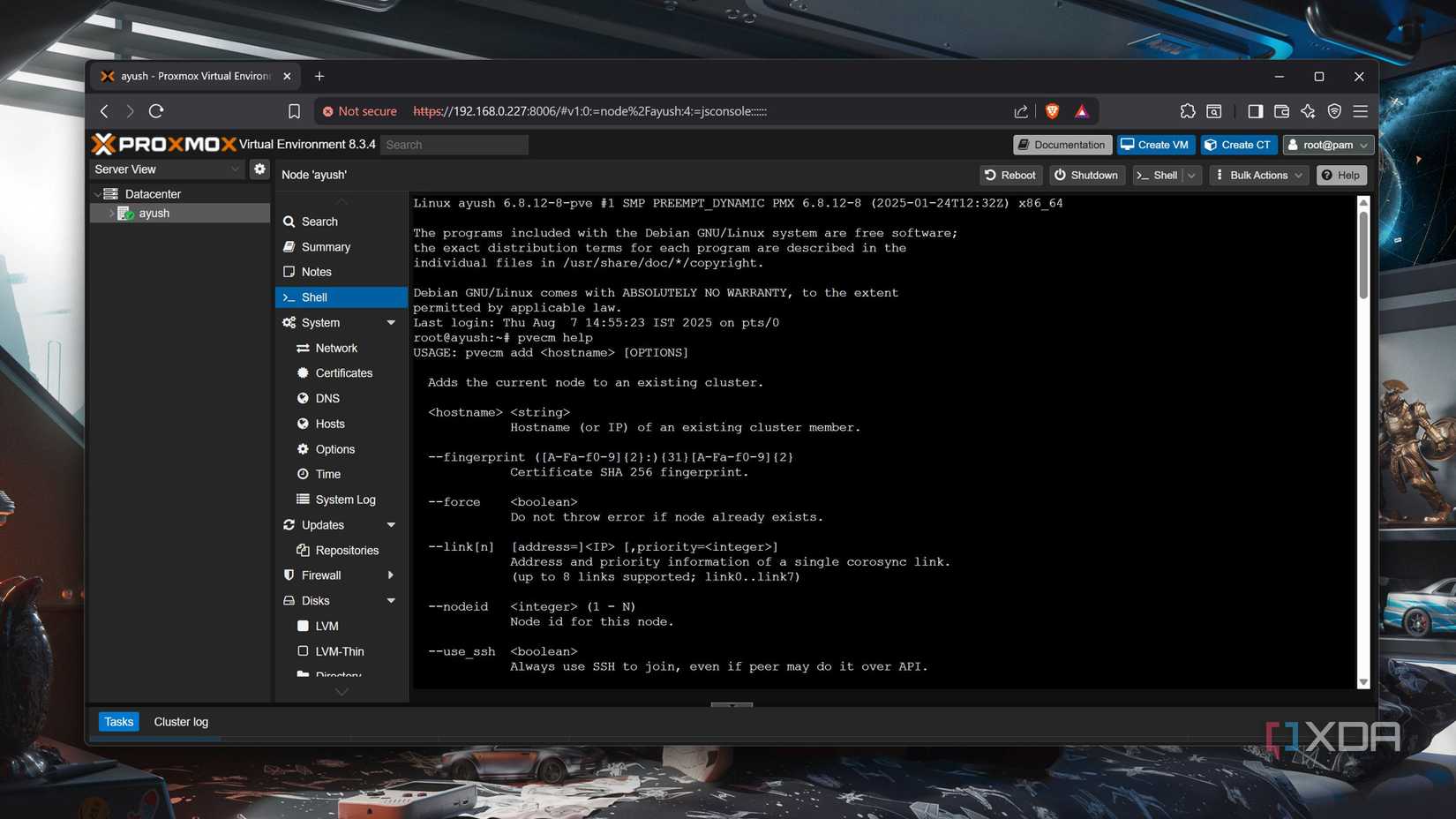Open the Notes section
The image size is (1456, 819).
coord(316,272)
